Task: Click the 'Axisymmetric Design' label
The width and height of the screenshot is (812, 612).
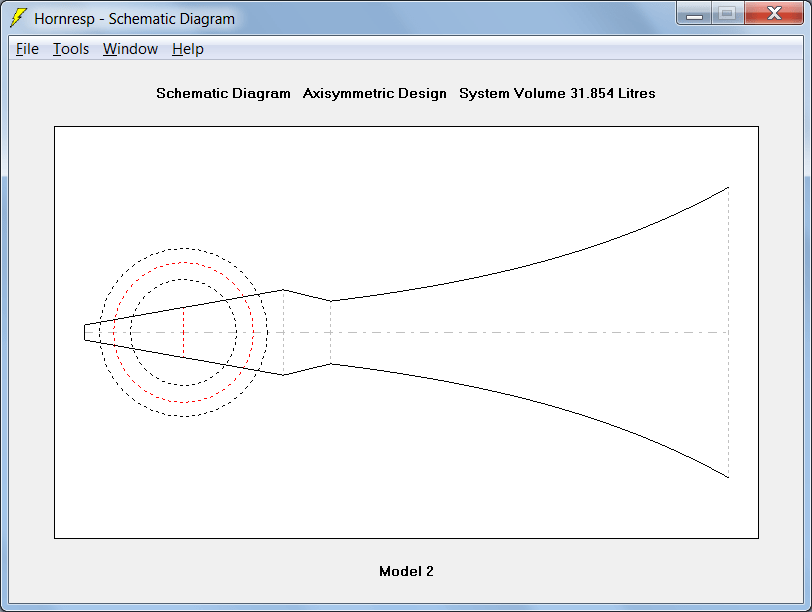Action: tap(374, 93)
